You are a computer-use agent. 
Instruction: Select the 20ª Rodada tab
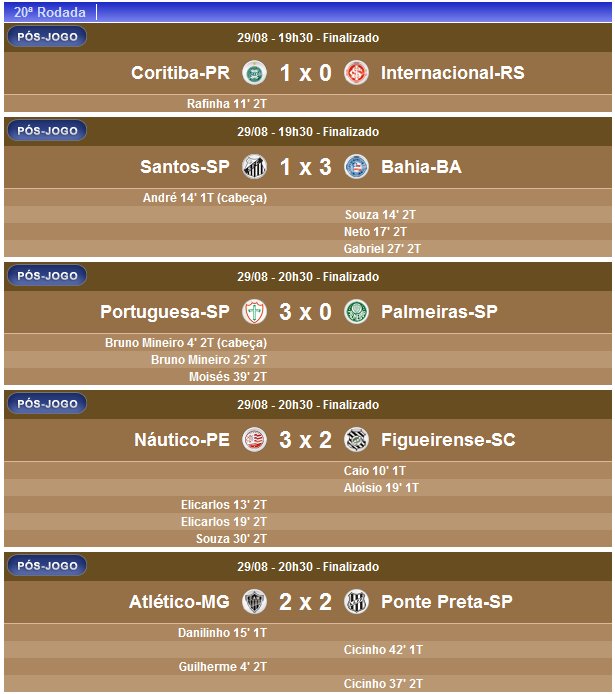(x=50, y=12)
